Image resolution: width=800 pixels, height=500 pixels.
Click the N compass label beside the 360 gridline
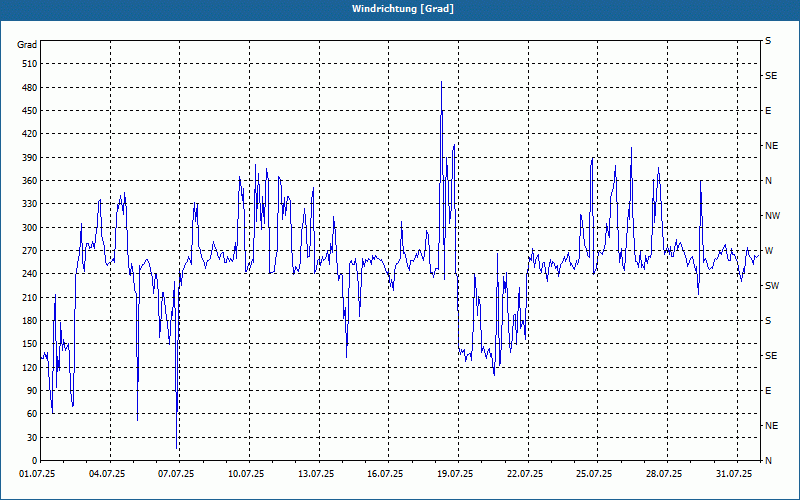[x=769, y=181]
